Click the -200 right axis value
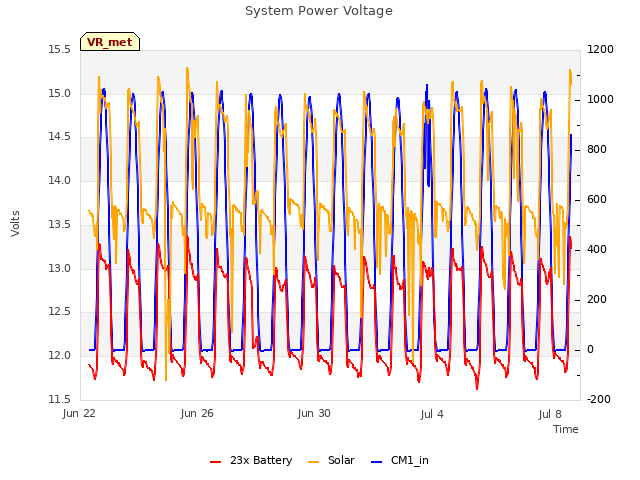This screenshot has height=480, width=640. [x=599, y=399]
